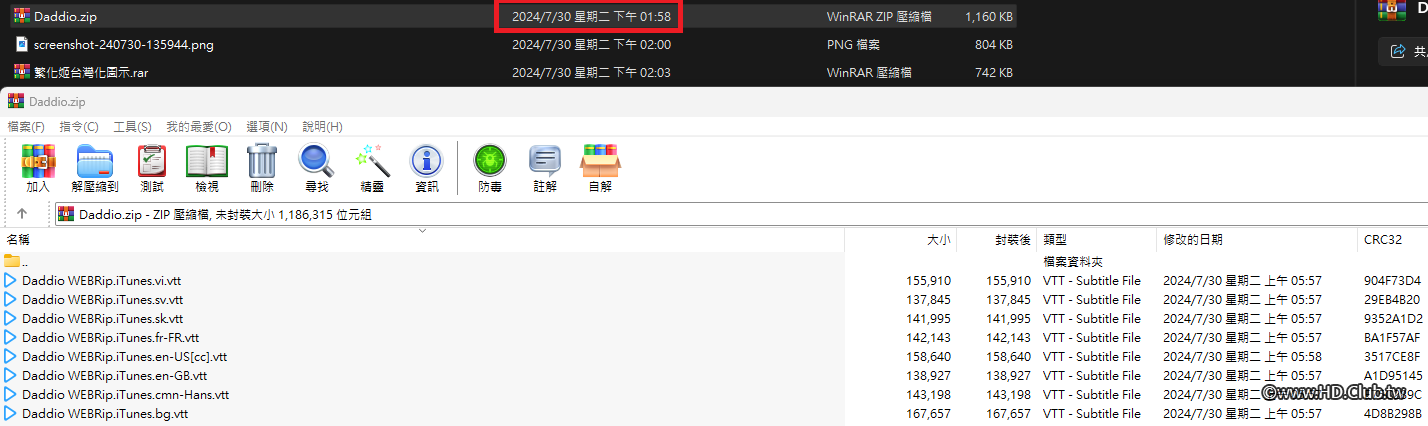The height and width of the screenshot is (426, 1428).
Task: Sort by the 類型 column header
Action: 1096,240
